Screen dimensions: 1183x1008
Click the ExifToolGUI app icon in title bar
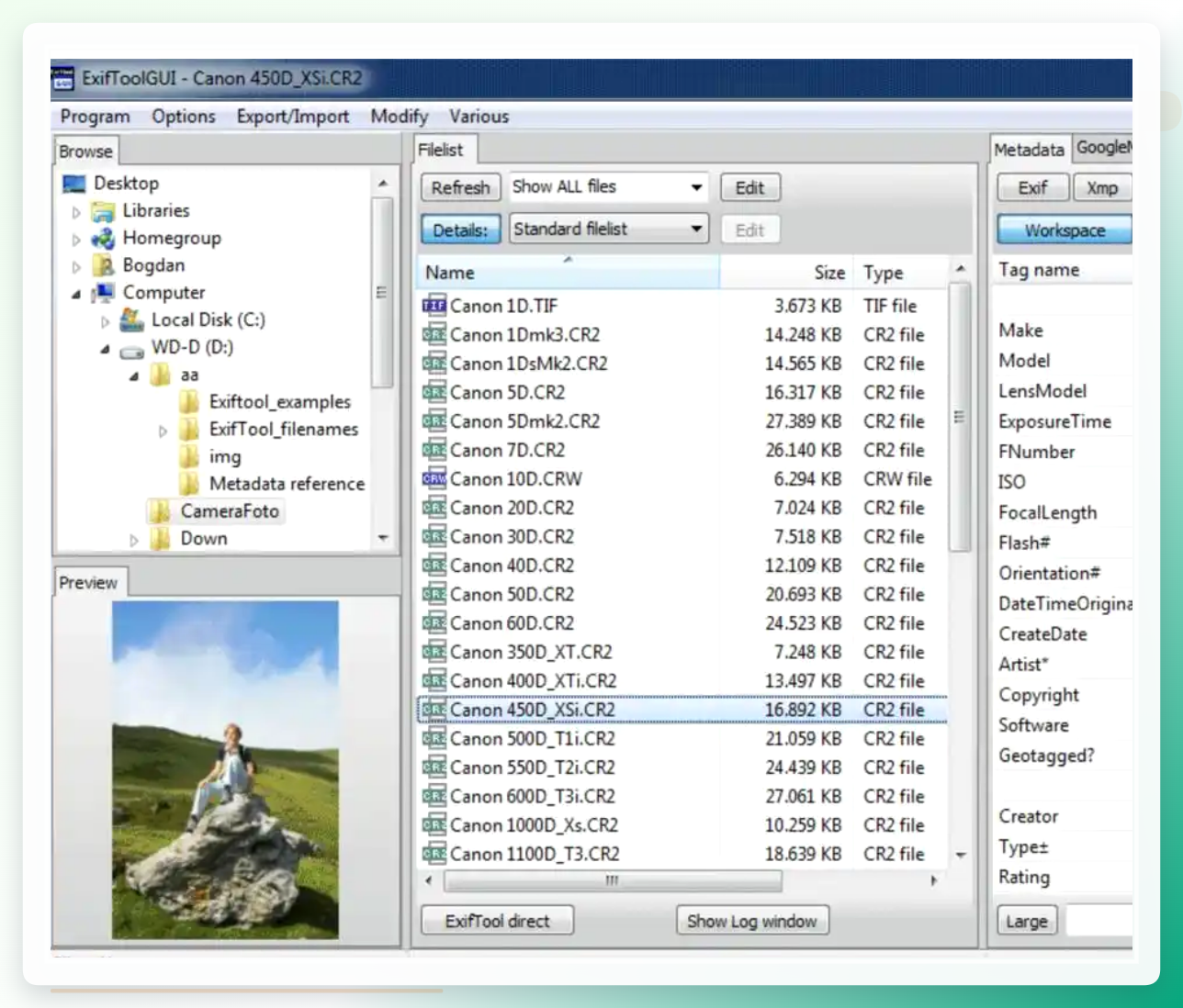click(x=62, y=79)
